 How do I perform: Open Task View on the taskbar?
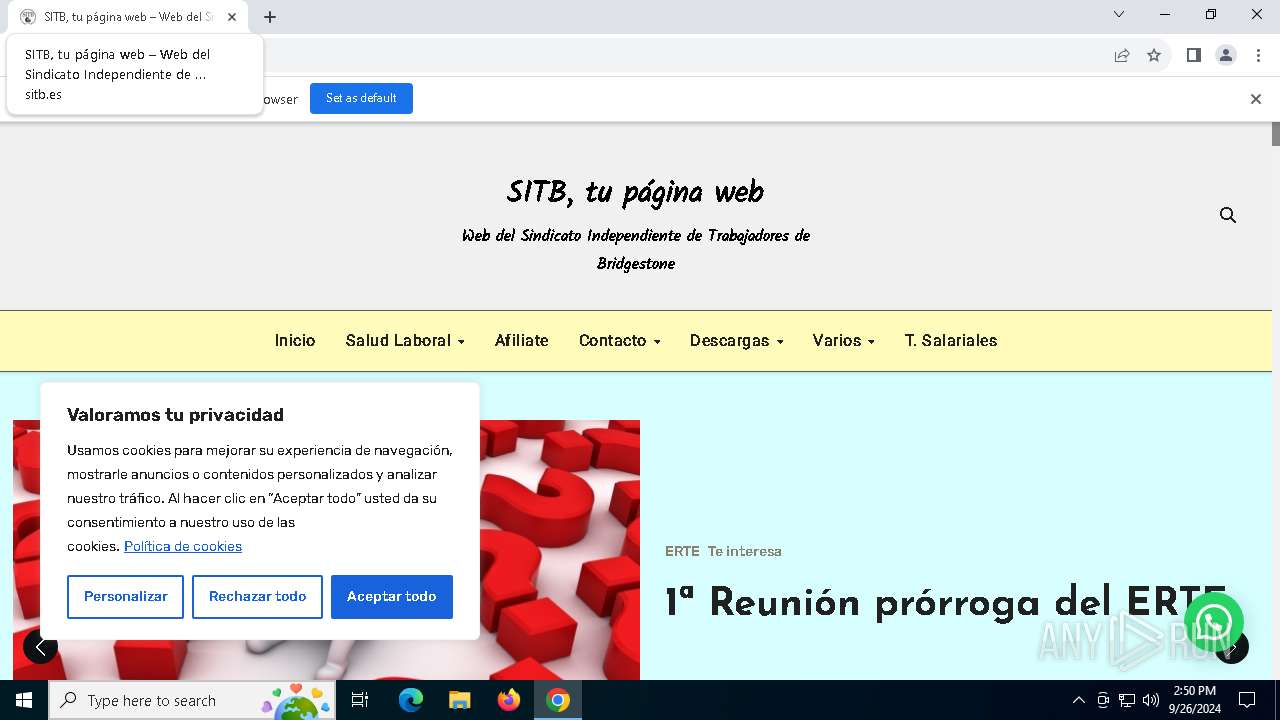[360, 700]
